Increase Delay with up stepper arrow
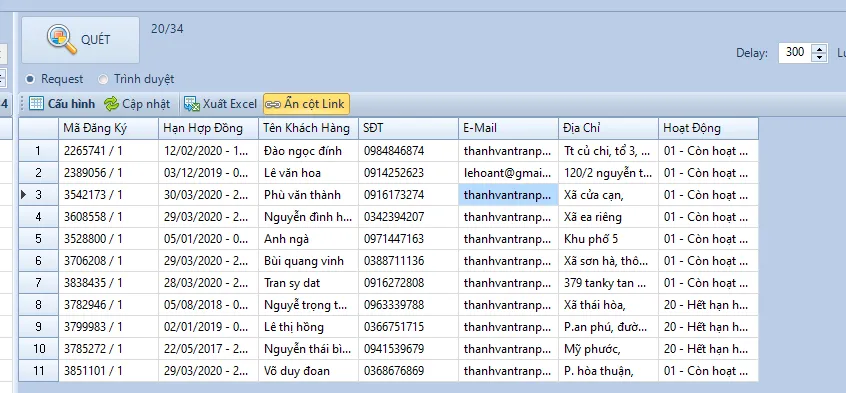846x393 pixels. [x=820, y=48]
